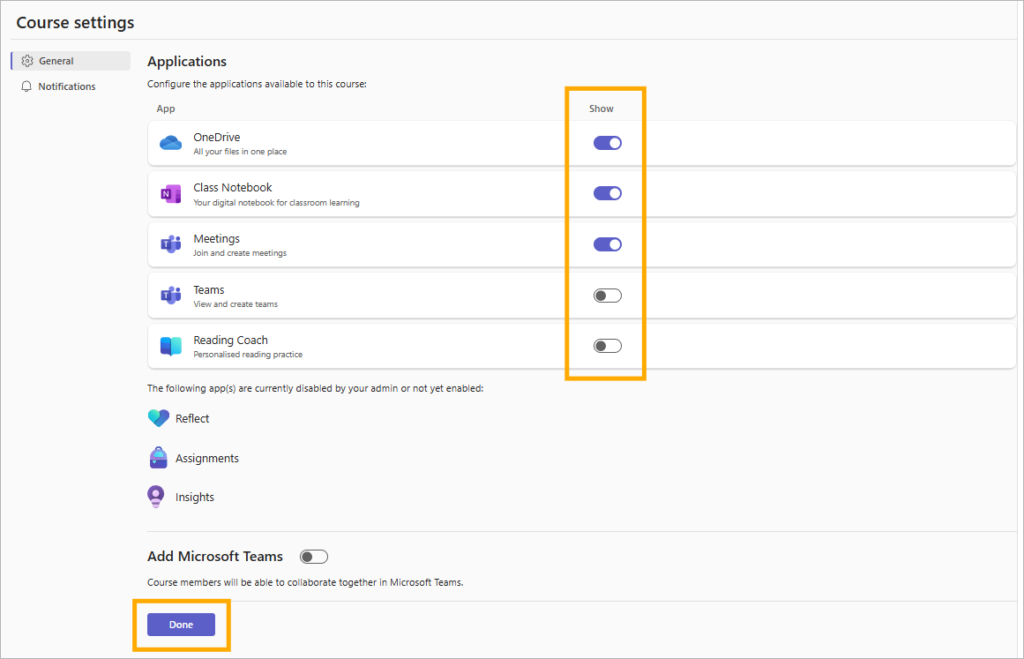This screenshot has width=1024, height=659.
Task: Select the Reading Coach app title
Action: 231,340
